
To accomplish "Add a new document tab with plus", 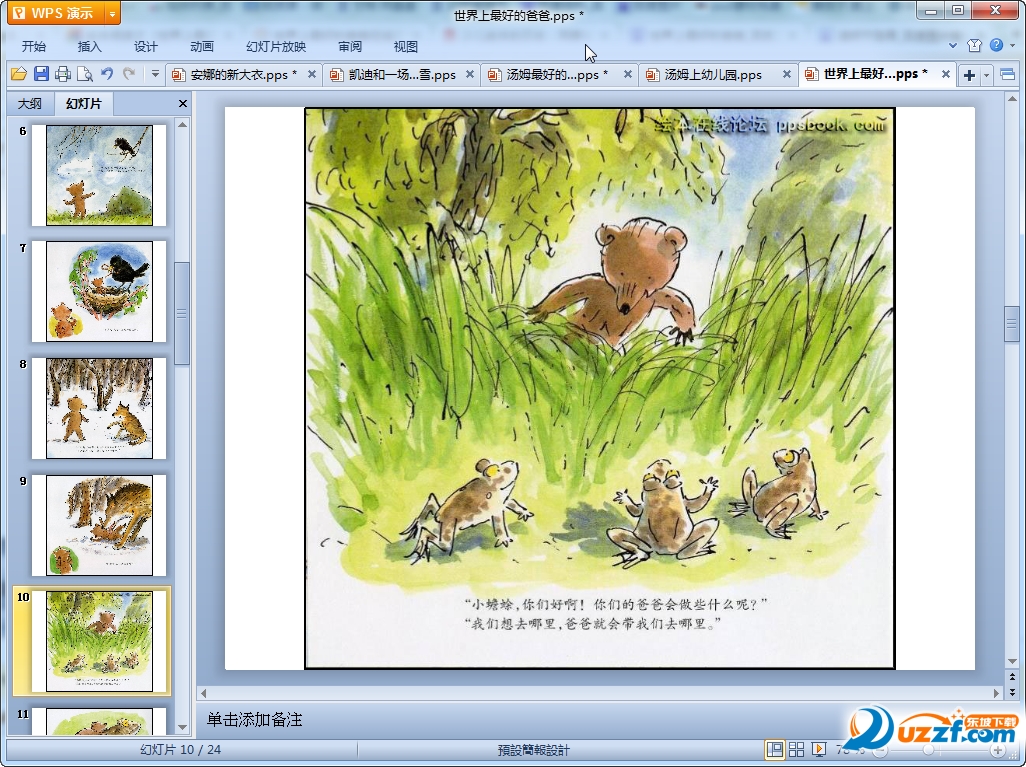I will [970, 75].
